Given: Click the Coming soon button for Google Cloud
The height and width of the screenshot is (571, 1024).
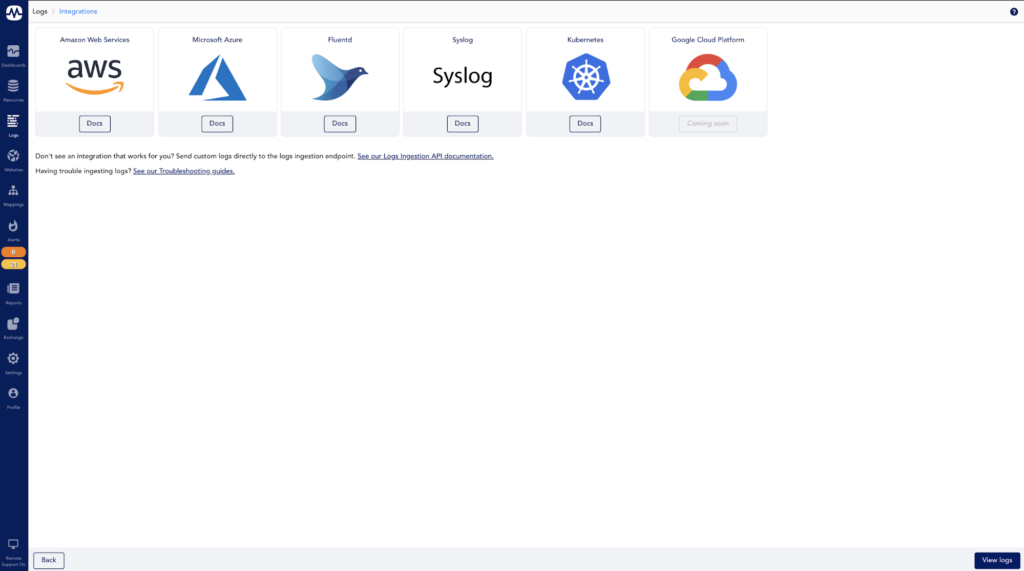Looking at the screenshot, I should [x=708, y=123].
